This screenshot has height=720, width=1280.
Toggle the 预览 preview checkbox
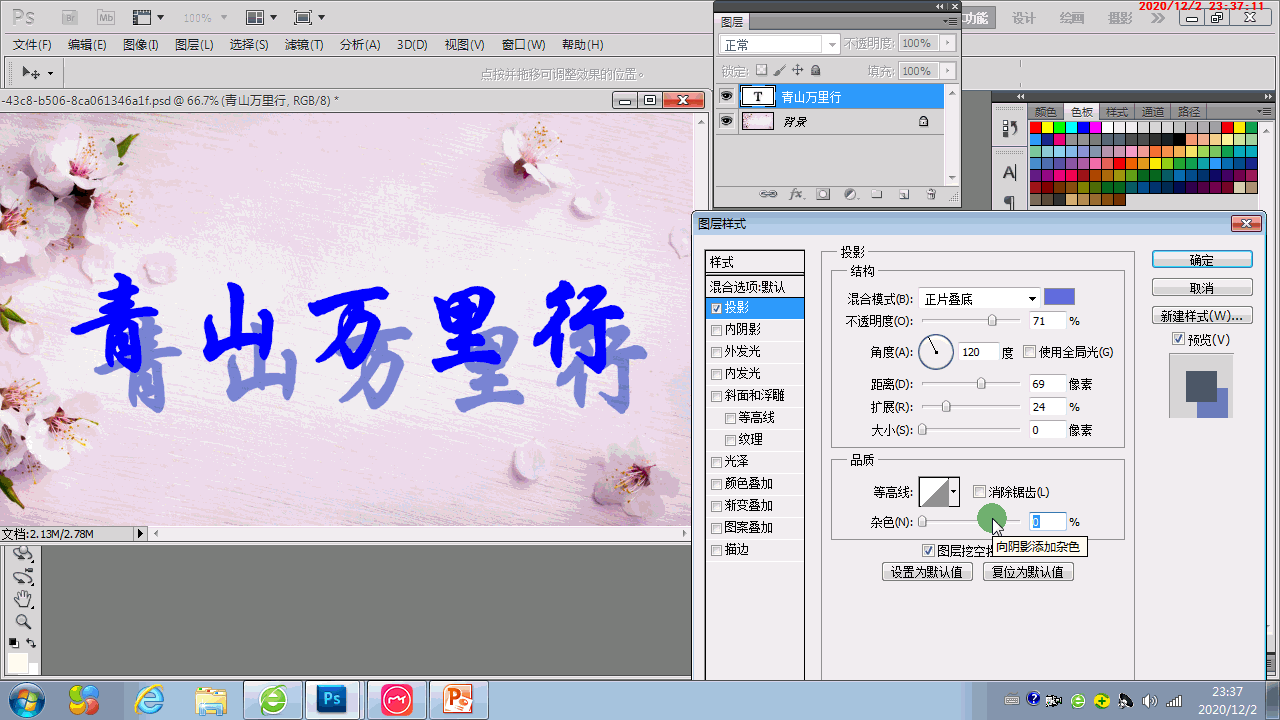(1178, 339)
